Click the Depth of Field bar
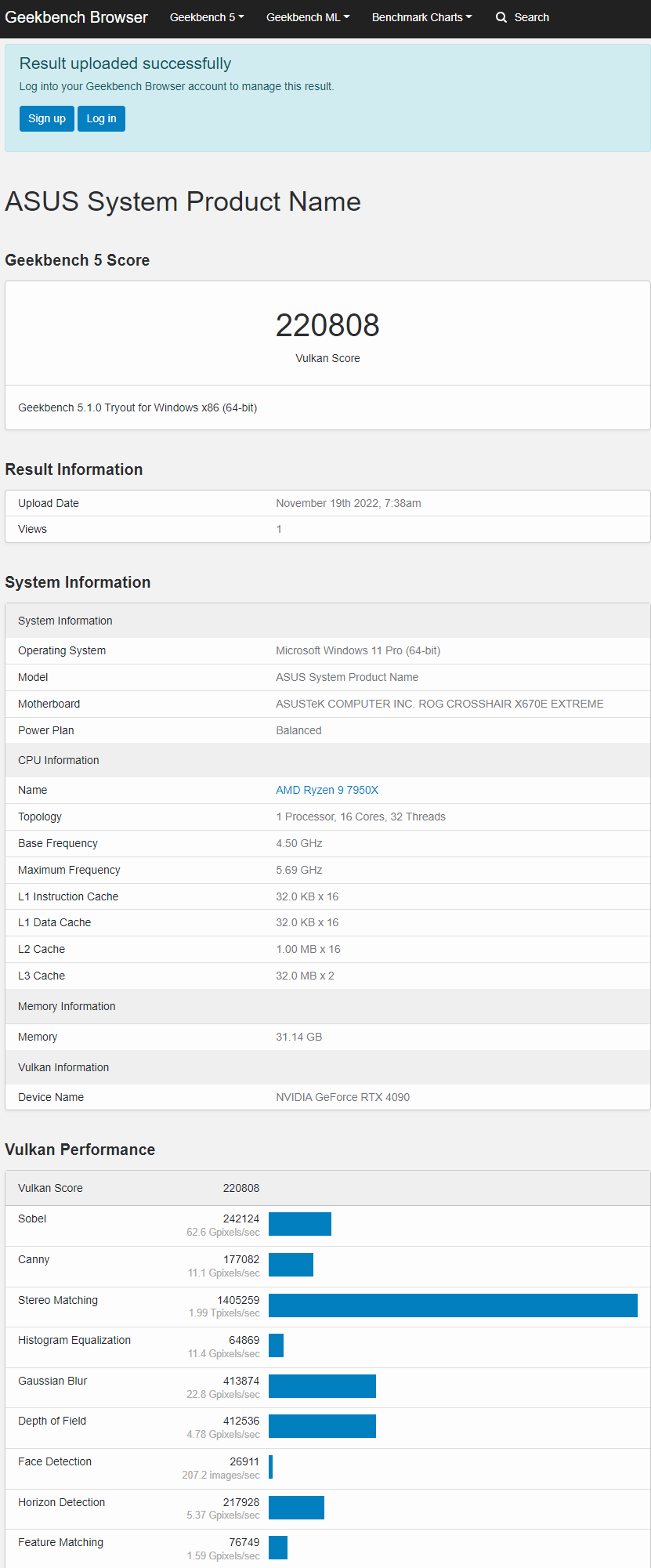Image resolution: width=651 pixels, height=1568 pixels. click(x=322, y=1426)
